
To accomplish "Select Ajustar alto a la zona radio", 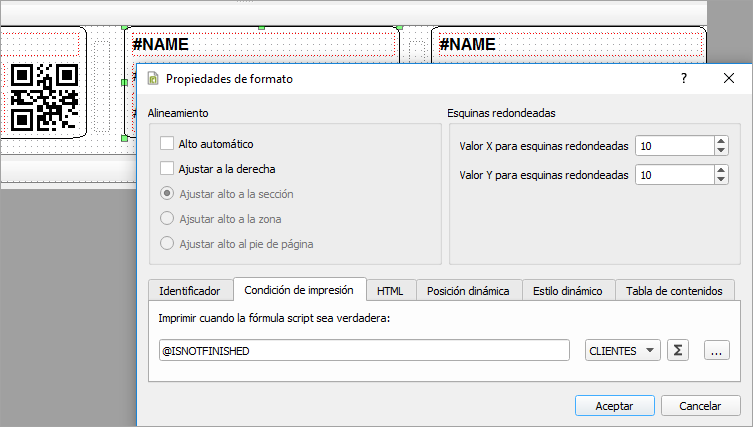I will tap(167, 218).
